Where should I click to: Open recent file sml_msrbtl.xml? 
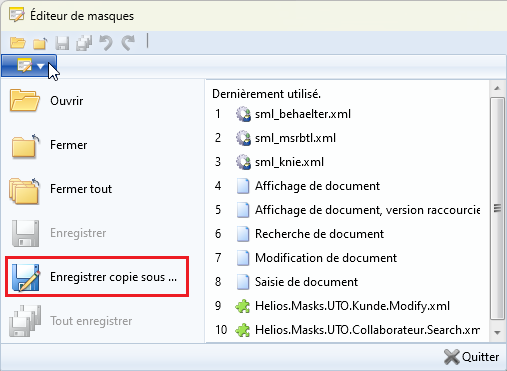pyautogui.click(x=295, y=138)
